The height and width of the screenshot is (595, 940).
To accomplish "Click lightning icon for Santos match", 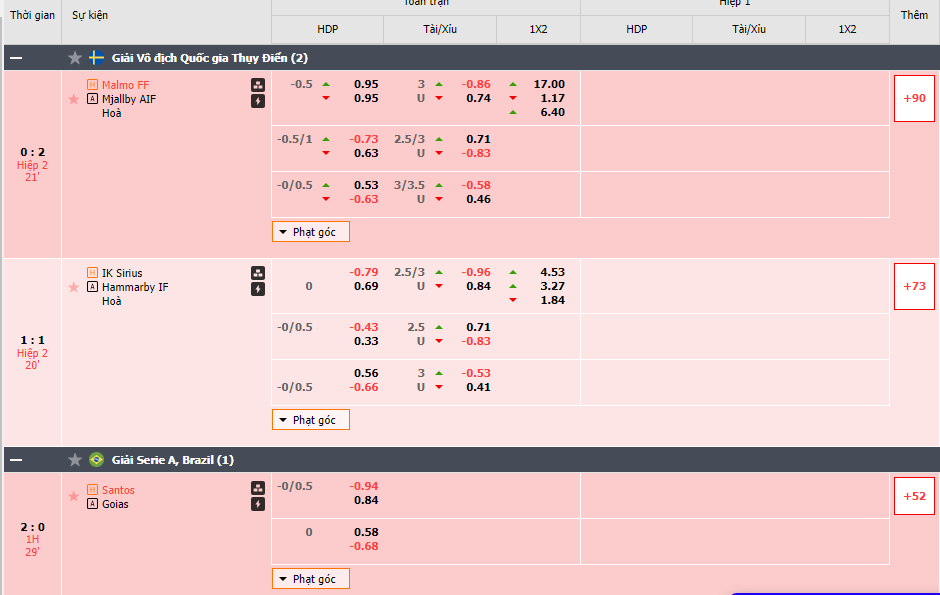I will click(x=258, y=505).
